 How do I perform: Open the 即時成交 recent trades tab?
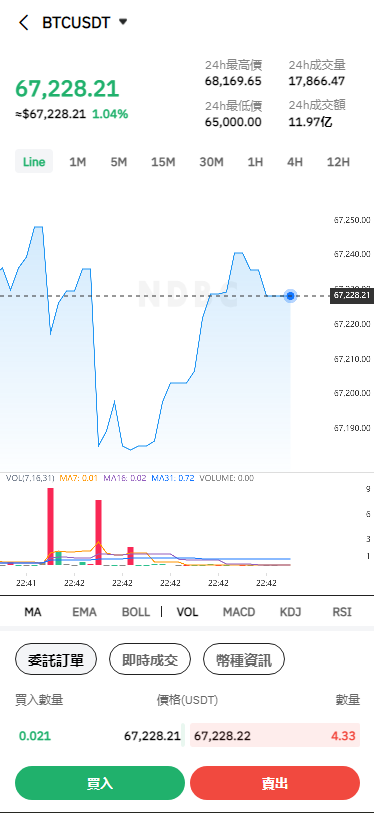point(150,660)
